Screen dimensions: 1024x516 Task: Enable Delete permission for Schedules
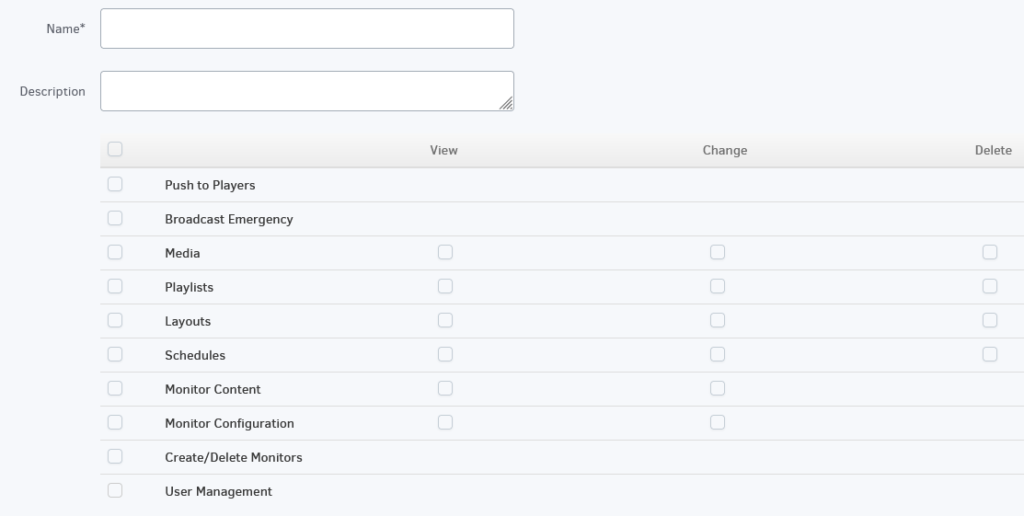tap(990, 354)
